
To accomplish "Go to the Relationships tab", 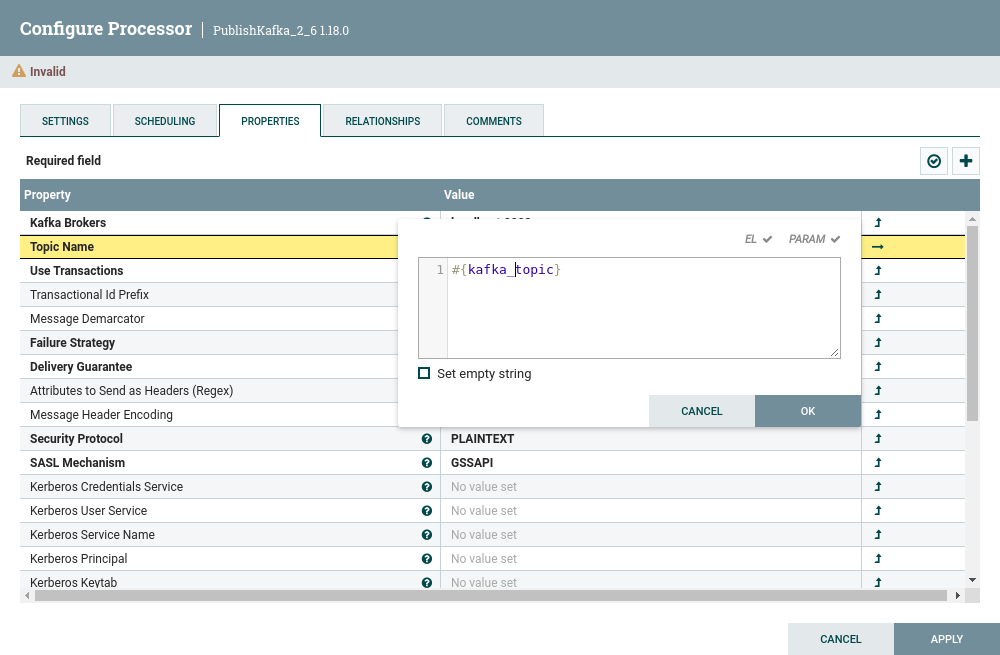I will [x=383, y=121].
